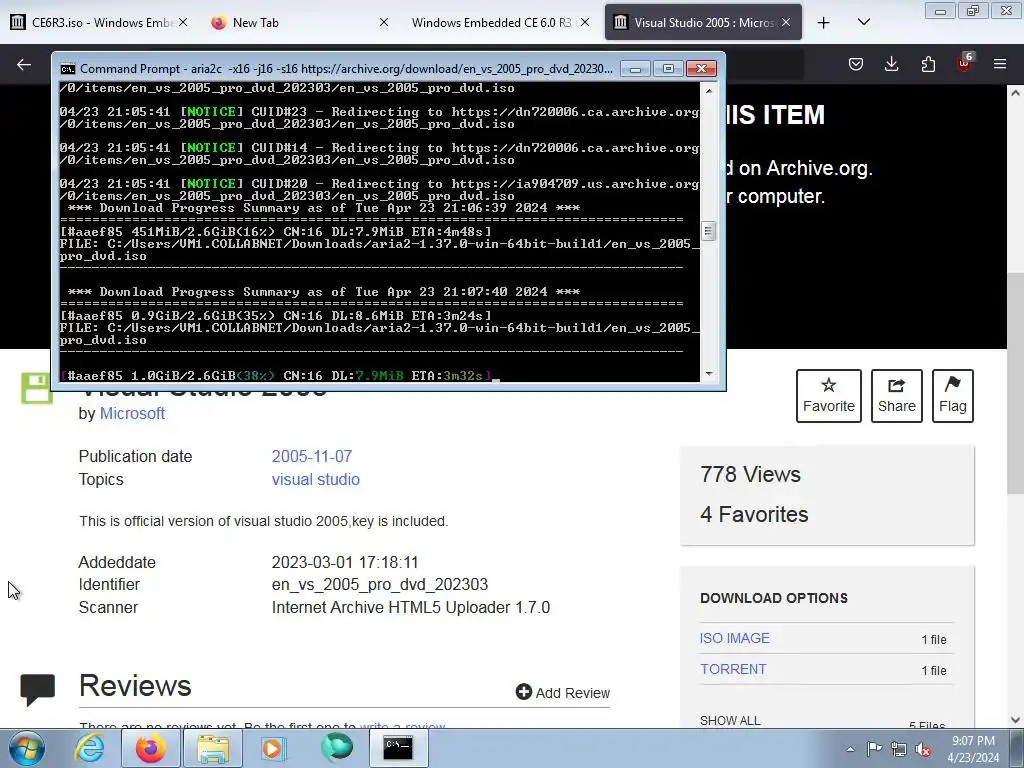Click the network tray icon
The width and height of the screenshot is (1024, 768).
click(899, 749)
